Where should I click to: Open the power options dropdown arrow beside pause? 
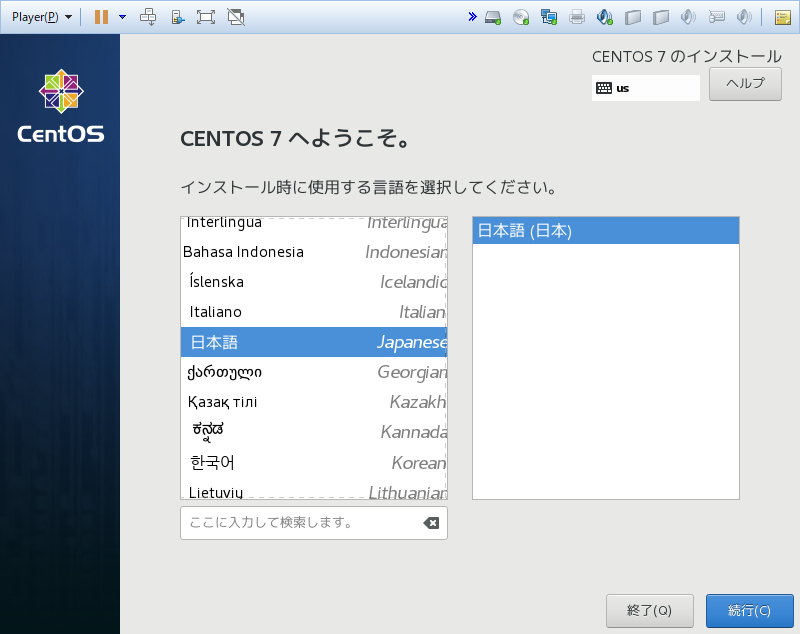tap(122, 17)
